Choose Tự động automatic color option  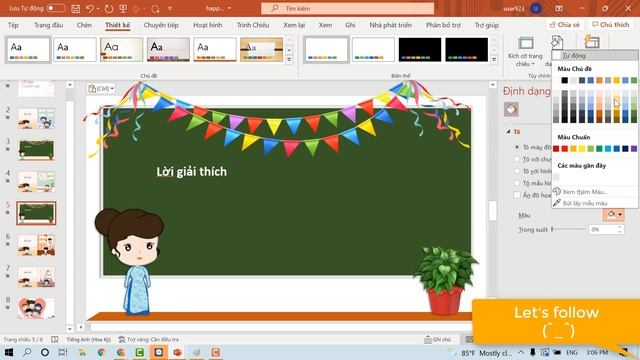coord(595,55)
